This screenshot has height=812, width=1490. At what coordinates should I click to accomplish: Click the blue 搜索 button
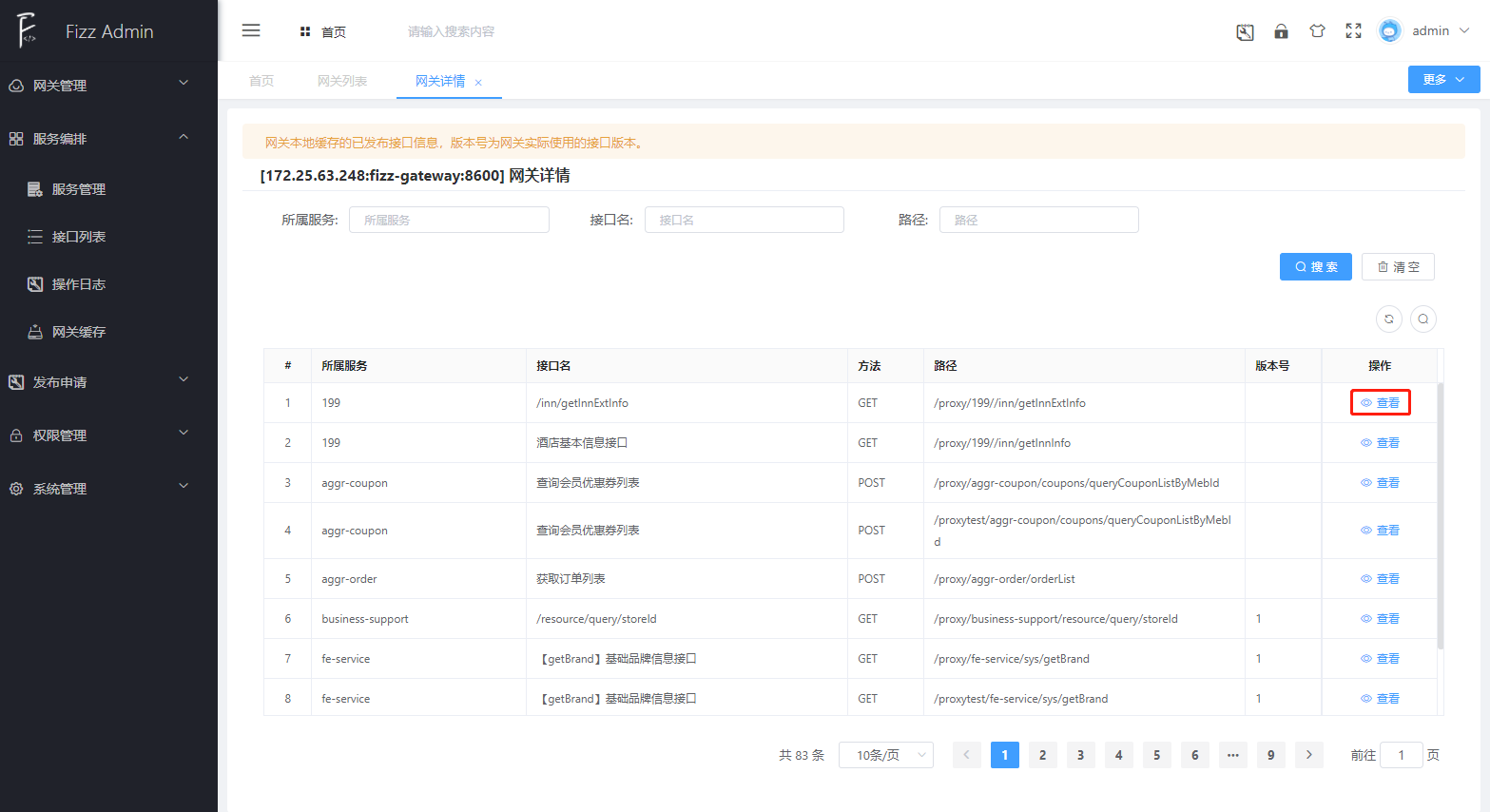(1315, 267)
